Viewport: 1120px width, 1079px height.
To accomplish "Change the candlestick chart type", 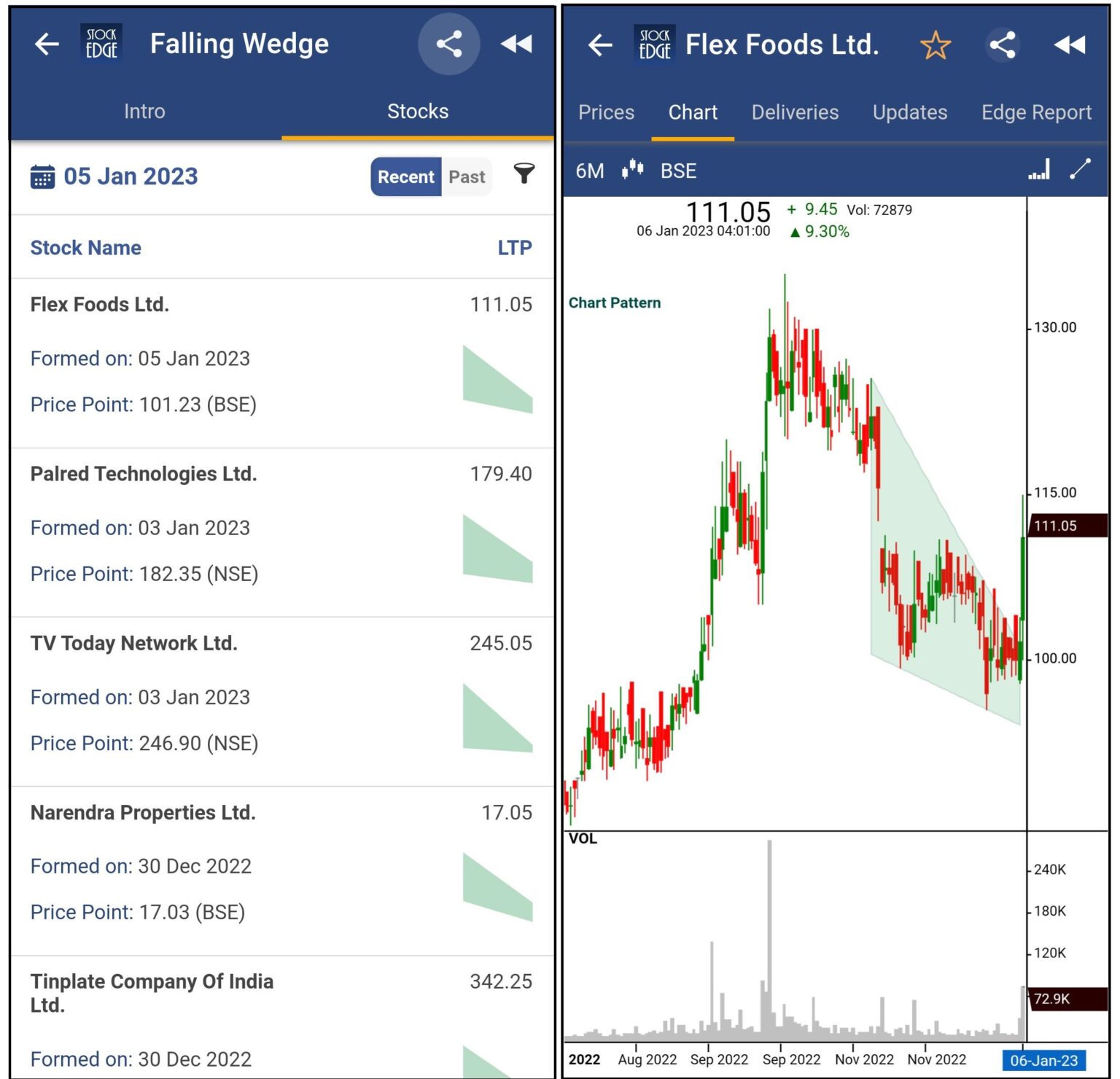I will 632,170.
